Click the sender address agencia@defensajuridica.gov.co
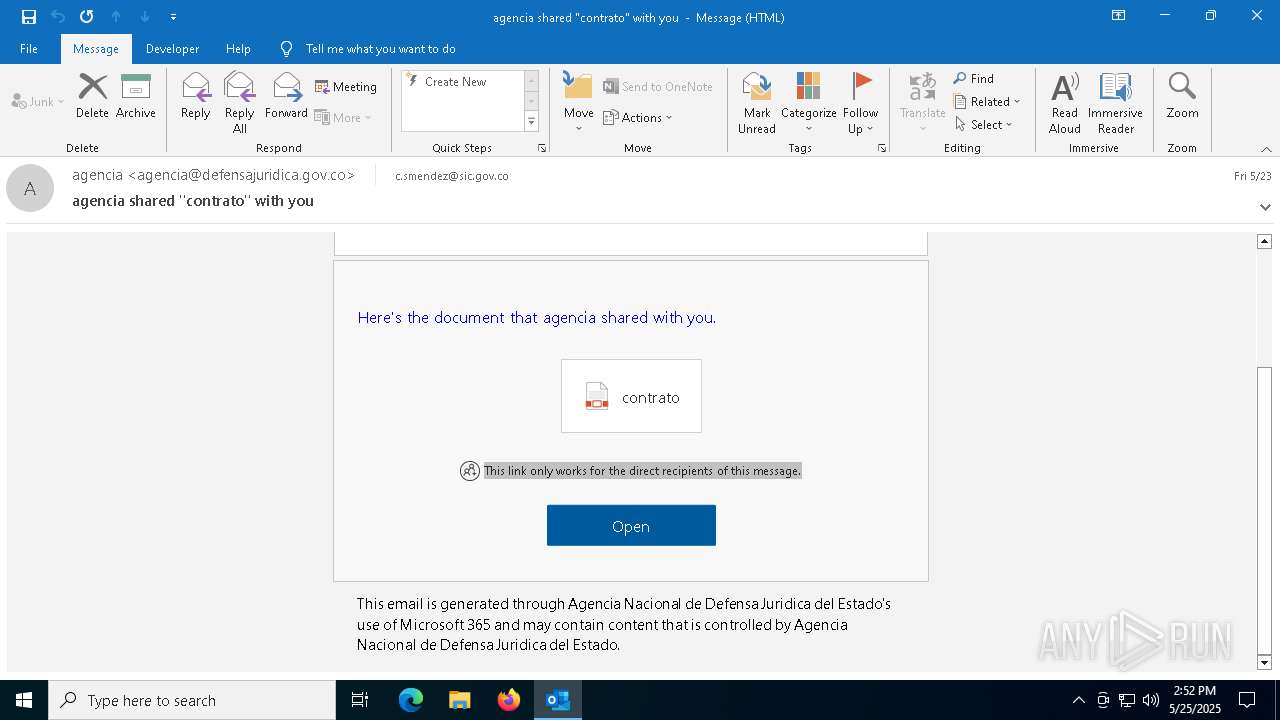Viewport: 1280px width, 720px height. pyautogui.click(x=241, y=175)
